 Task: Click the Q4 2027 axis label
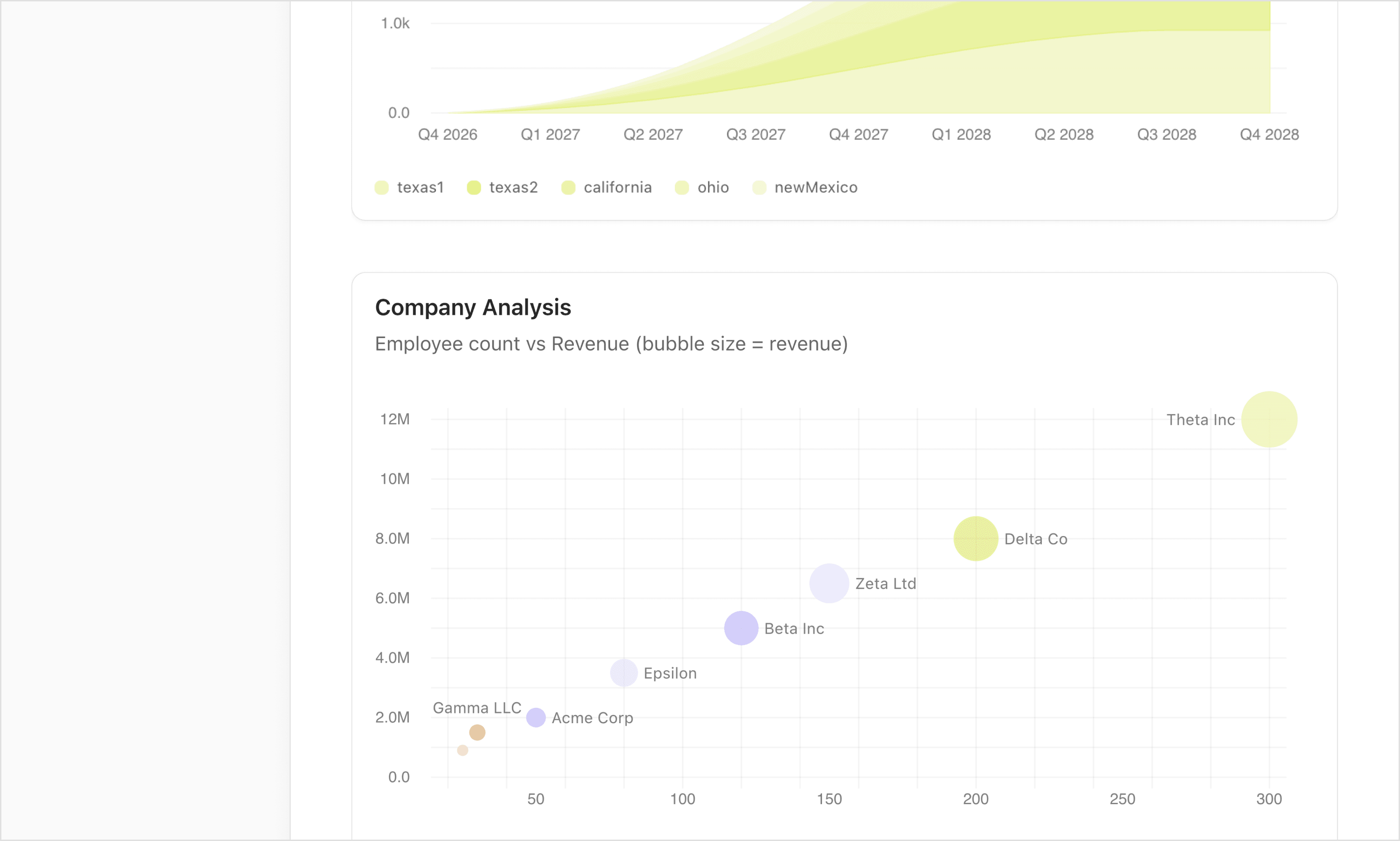coord(858,134)
